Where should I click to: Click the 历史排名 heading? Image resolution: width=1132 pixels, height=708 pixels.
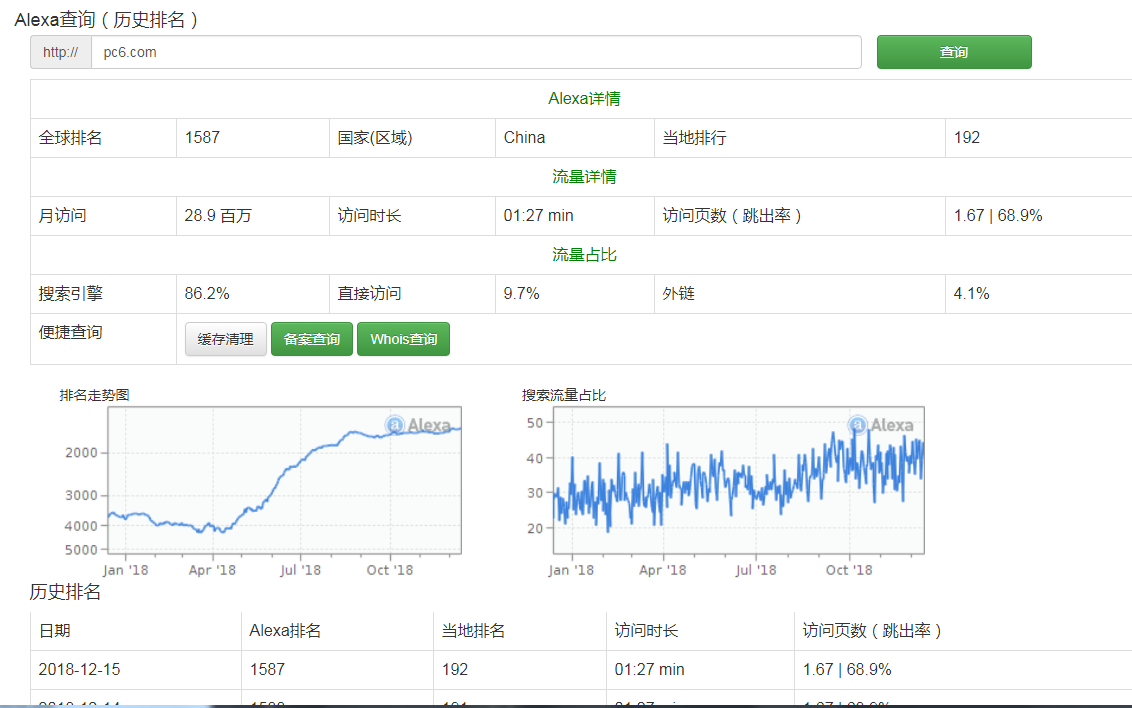[x=65, y=592]
